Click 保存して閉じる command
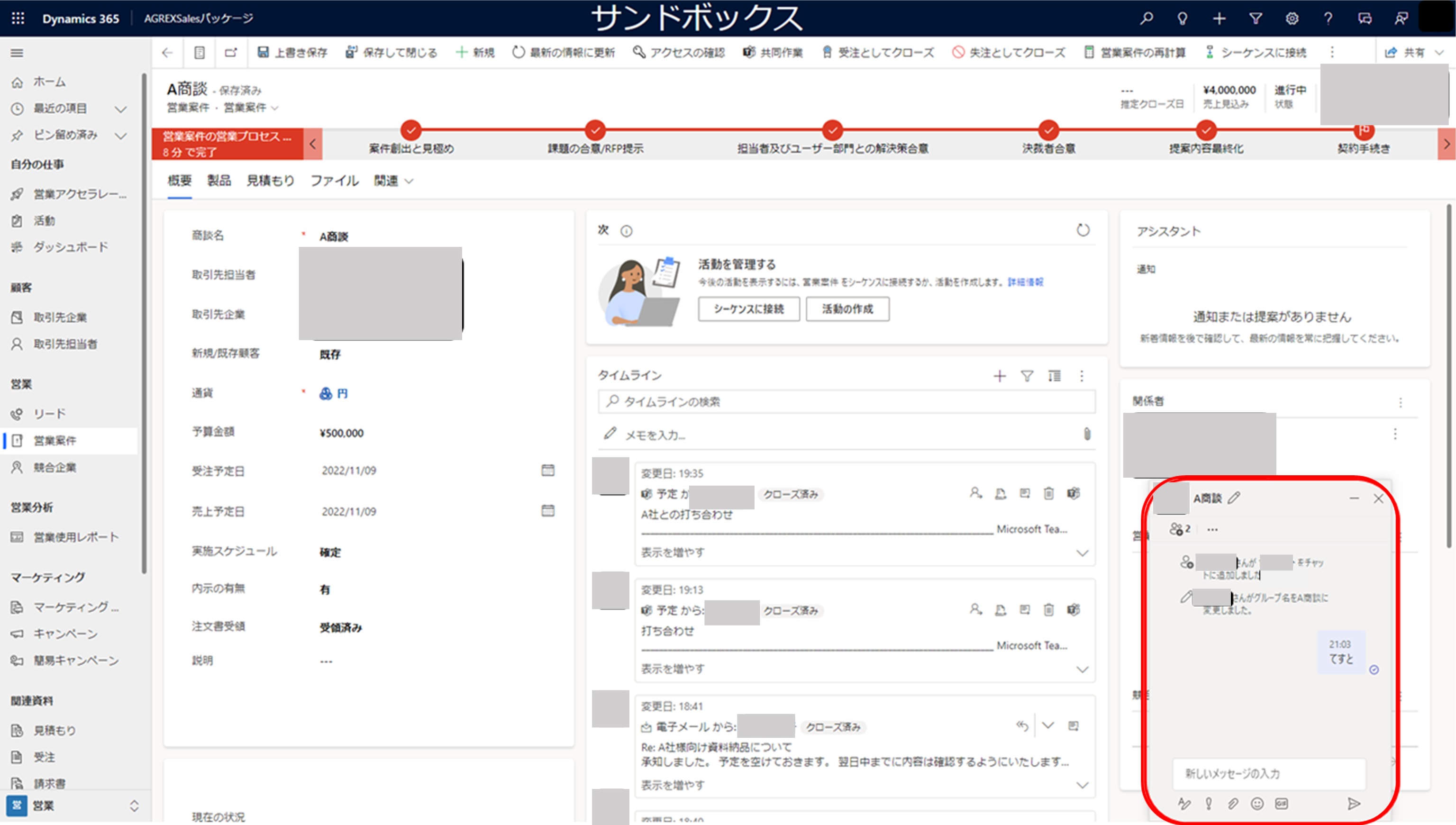Image resolution: width=1456 pixels, height=825 pixels. (x=391, y=53)
